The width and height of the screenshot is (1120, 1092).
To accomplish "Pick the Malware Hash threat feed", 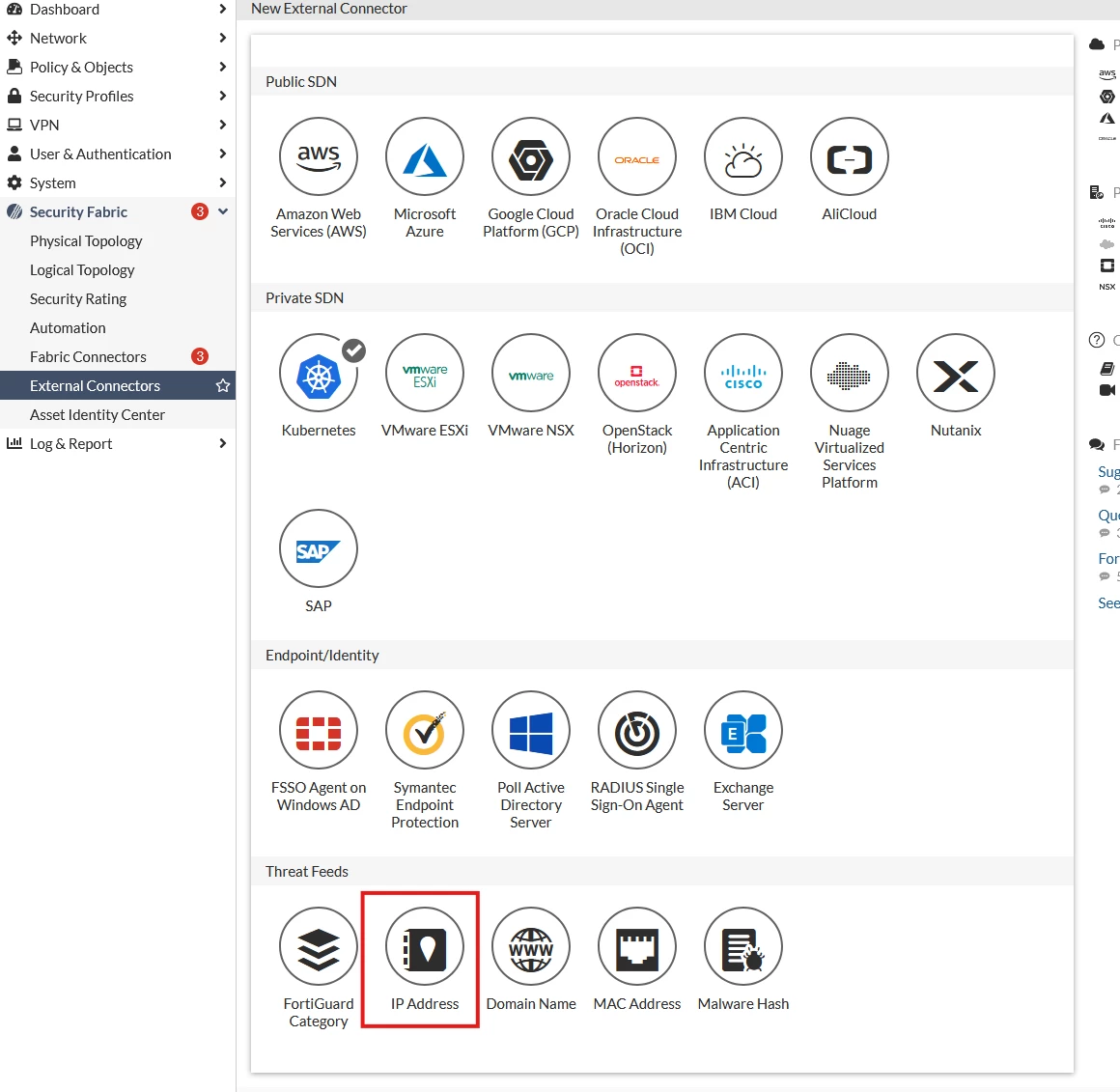I will (x=742, y=946).
